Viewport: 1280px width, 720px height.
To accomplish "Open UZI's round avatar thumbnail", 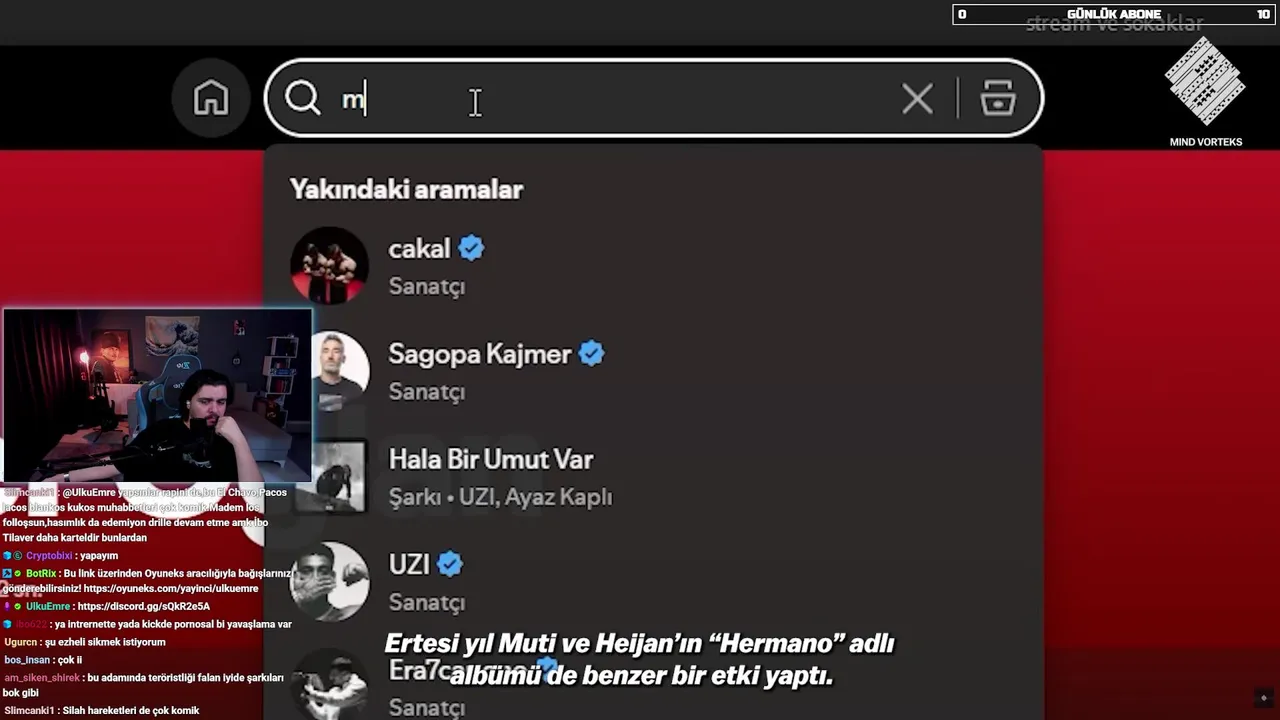I will (329, 582).
